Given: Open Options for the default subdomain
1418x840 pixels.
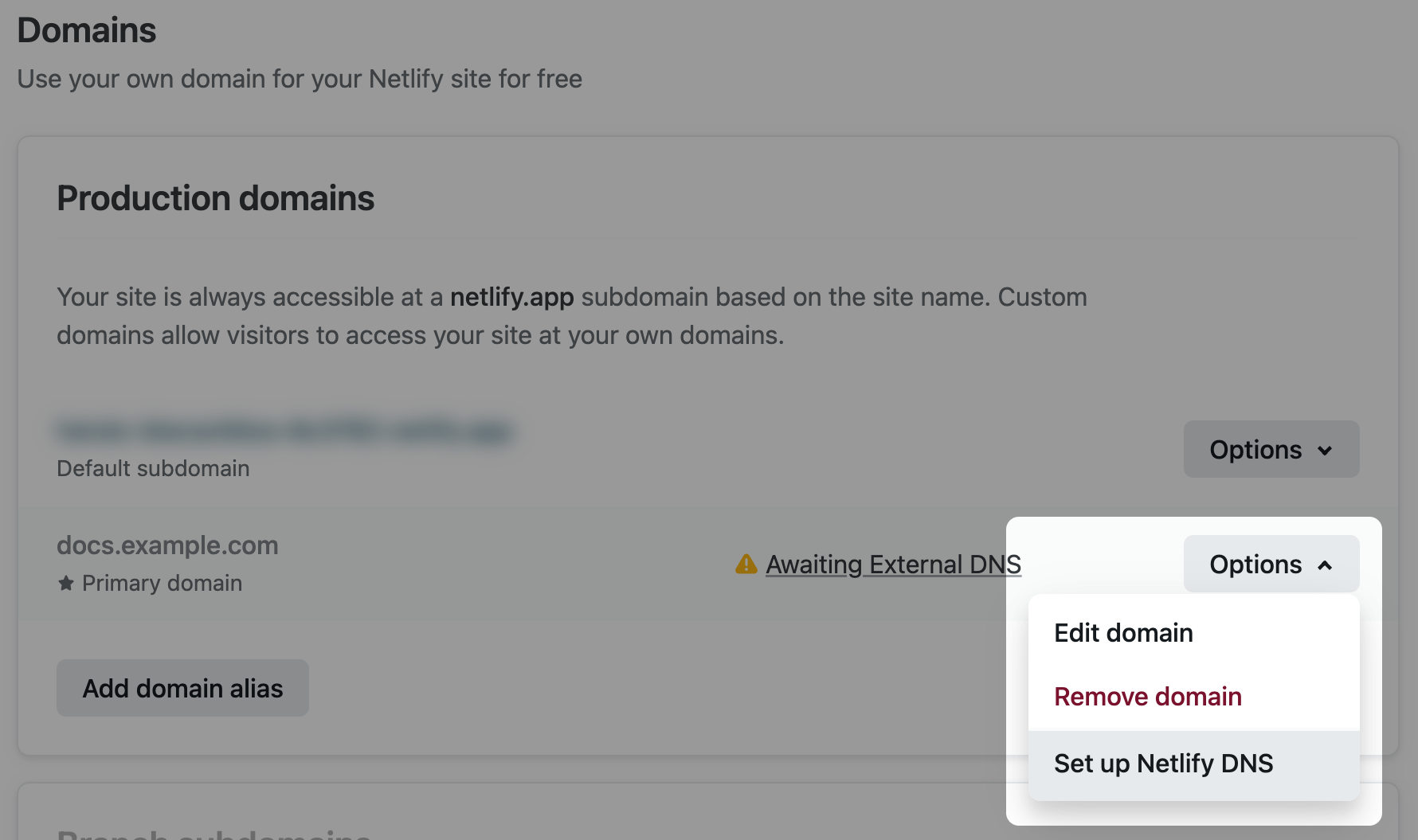Looking at the screenshot, I should coord(1271,450).
